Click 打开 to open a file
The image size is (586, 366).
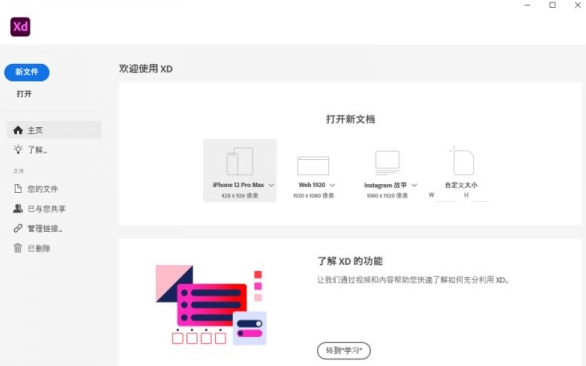24,94
